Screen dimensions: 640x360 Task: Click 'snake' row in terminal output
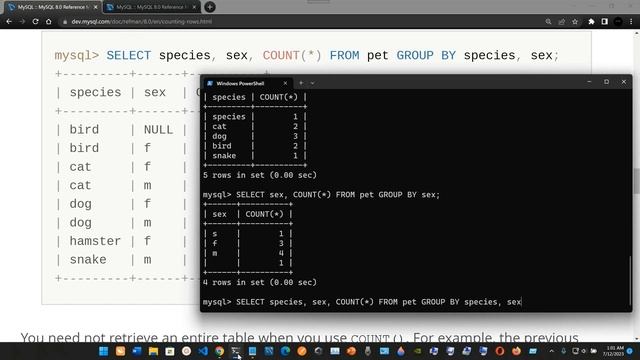coord(255,156)
